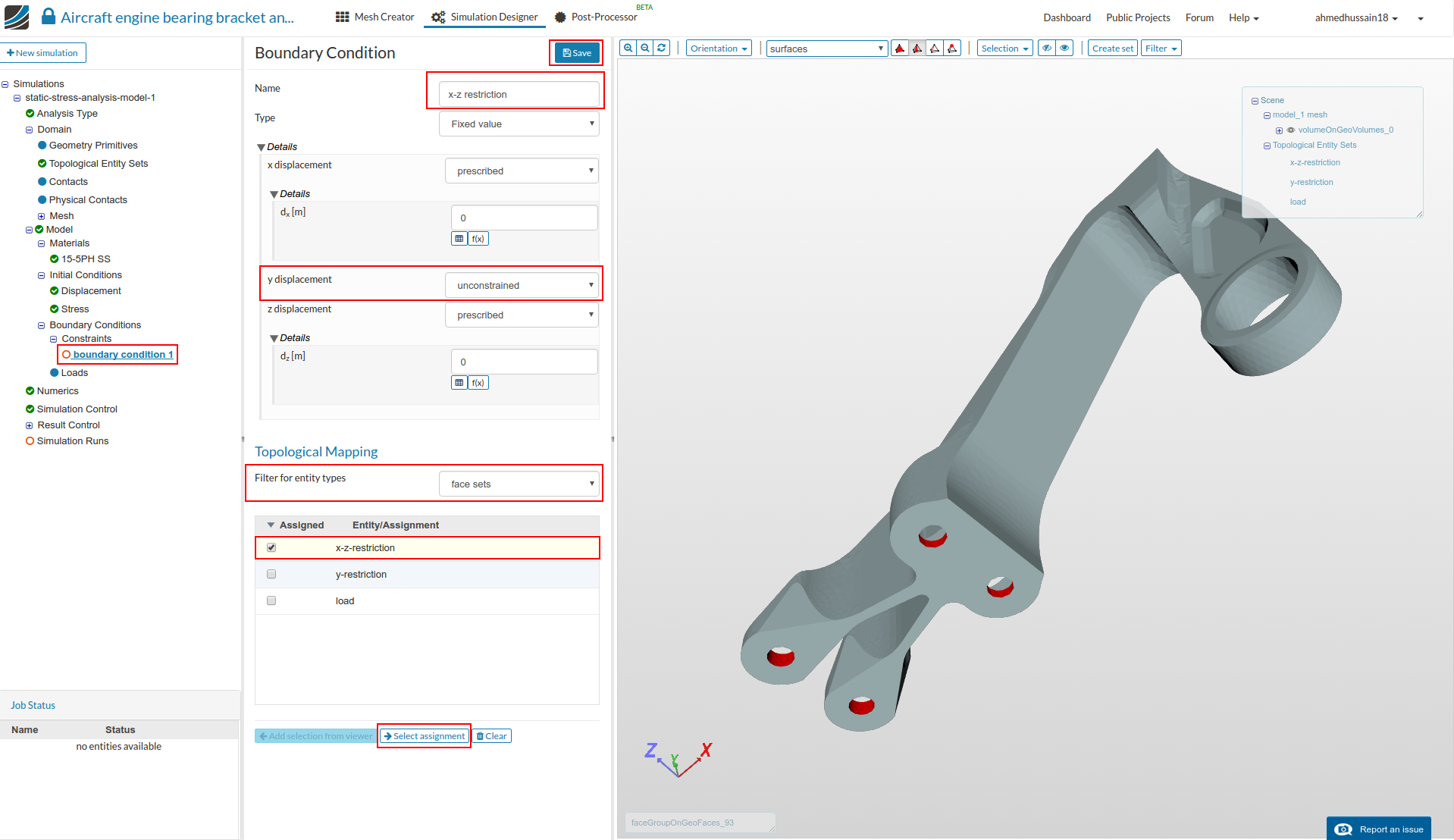Viewport: 1454px width, 840px height.
Task: Uncheck the x-z-restriction assignment checkbox
Action: 271,547
